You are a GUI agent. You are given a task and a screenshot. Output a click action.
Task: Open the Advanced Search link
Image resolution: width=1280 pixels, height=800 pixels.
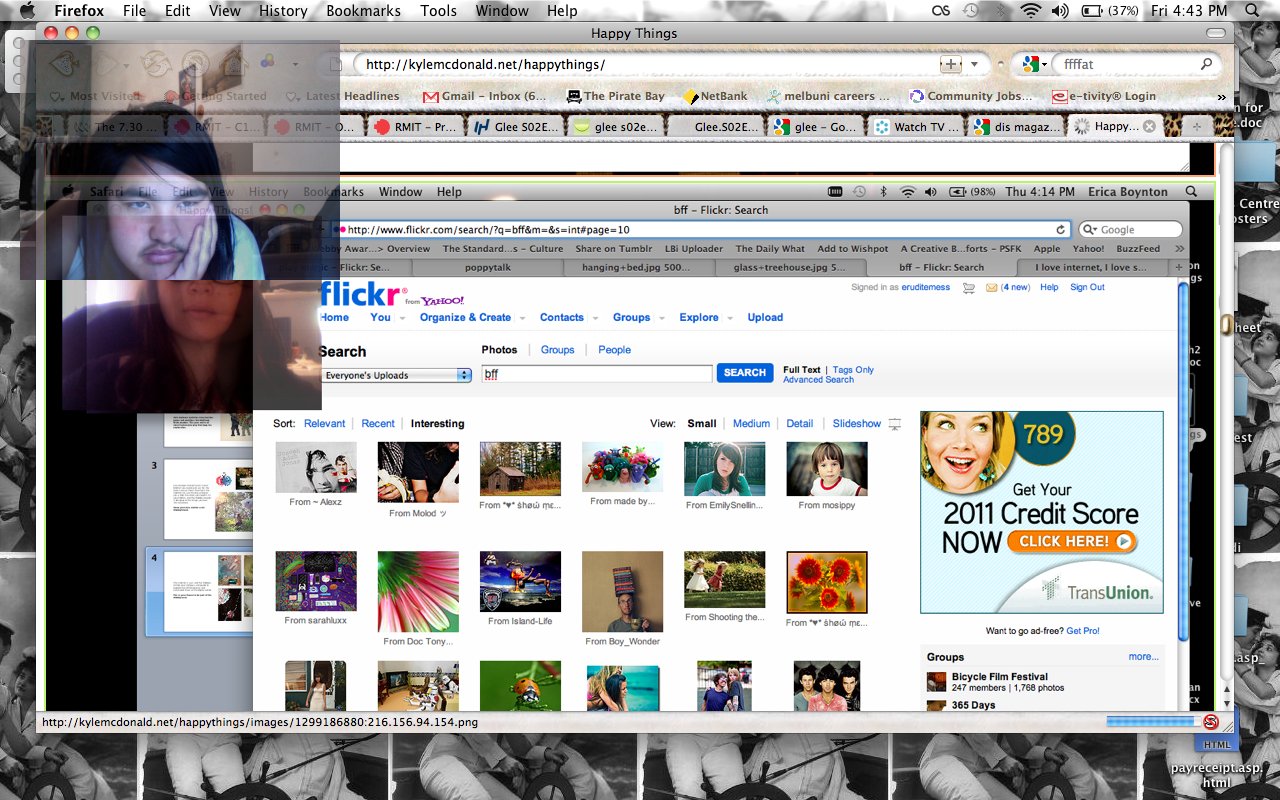[x=818, y=380]
